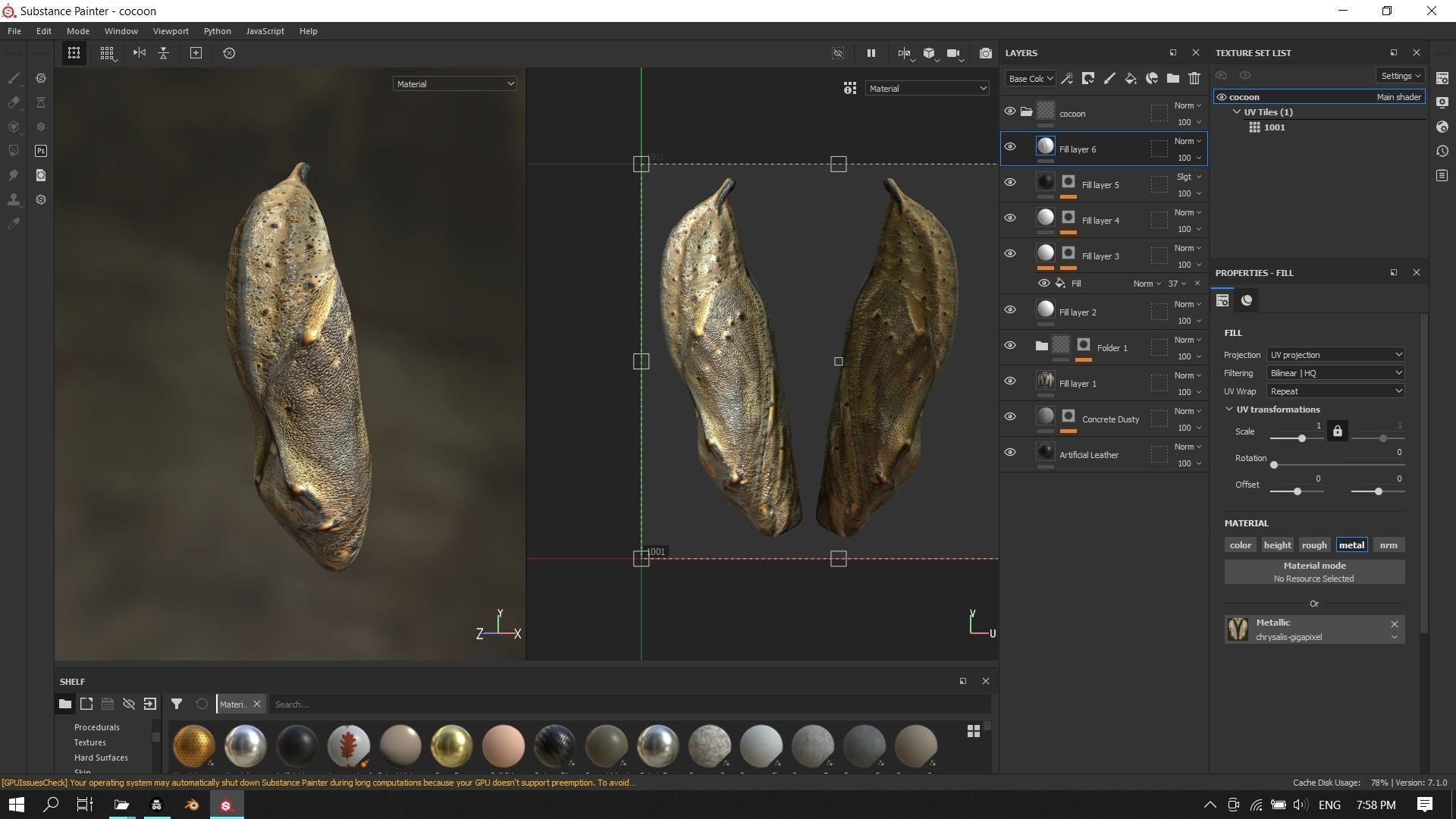Viewport: 1456px width, 819px height.
Task: Delete the selected layer with trash icon
Action: 1194,78
